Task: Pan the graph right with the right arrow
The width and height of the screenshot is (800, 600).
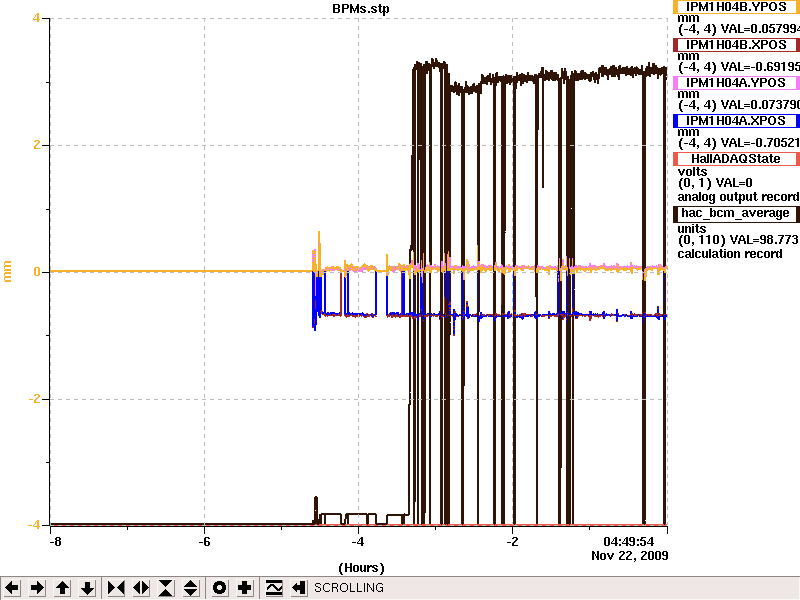Action: (37, 588)
